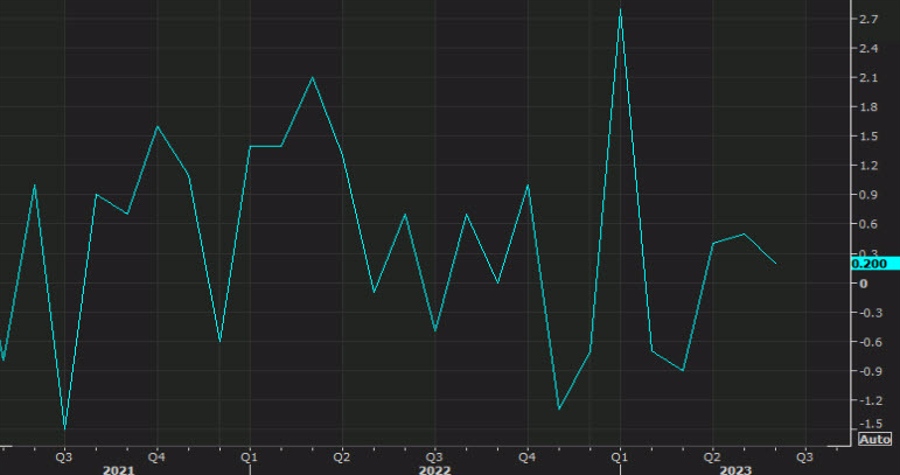Viewport: 900px width, 475px height.
Task: Select the trough just after Q4 2022
Action: coord(558,409)
